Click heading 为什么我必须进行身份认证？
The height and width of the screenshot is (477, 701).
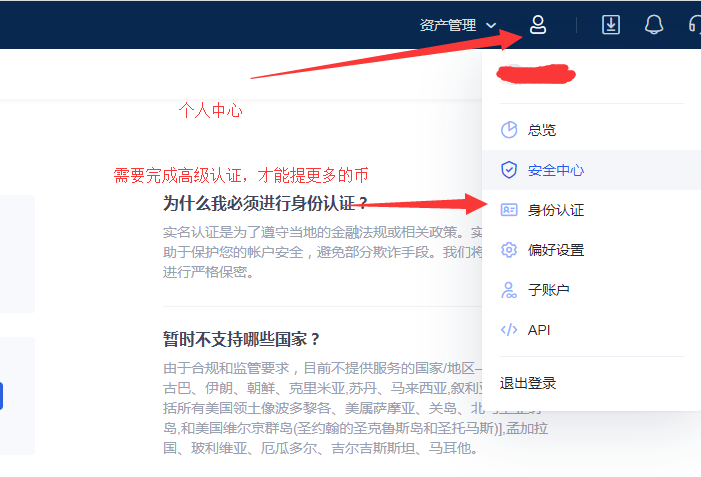pos(265,203)
